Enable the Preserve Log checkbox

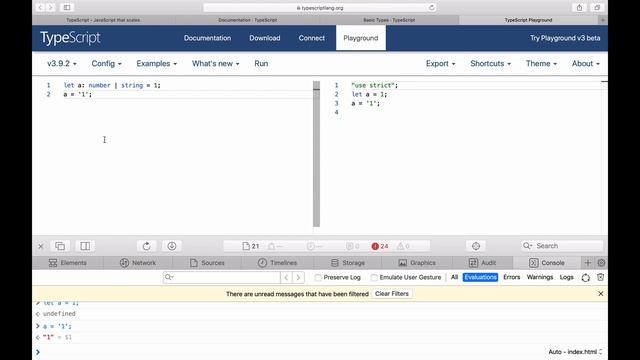318,278
